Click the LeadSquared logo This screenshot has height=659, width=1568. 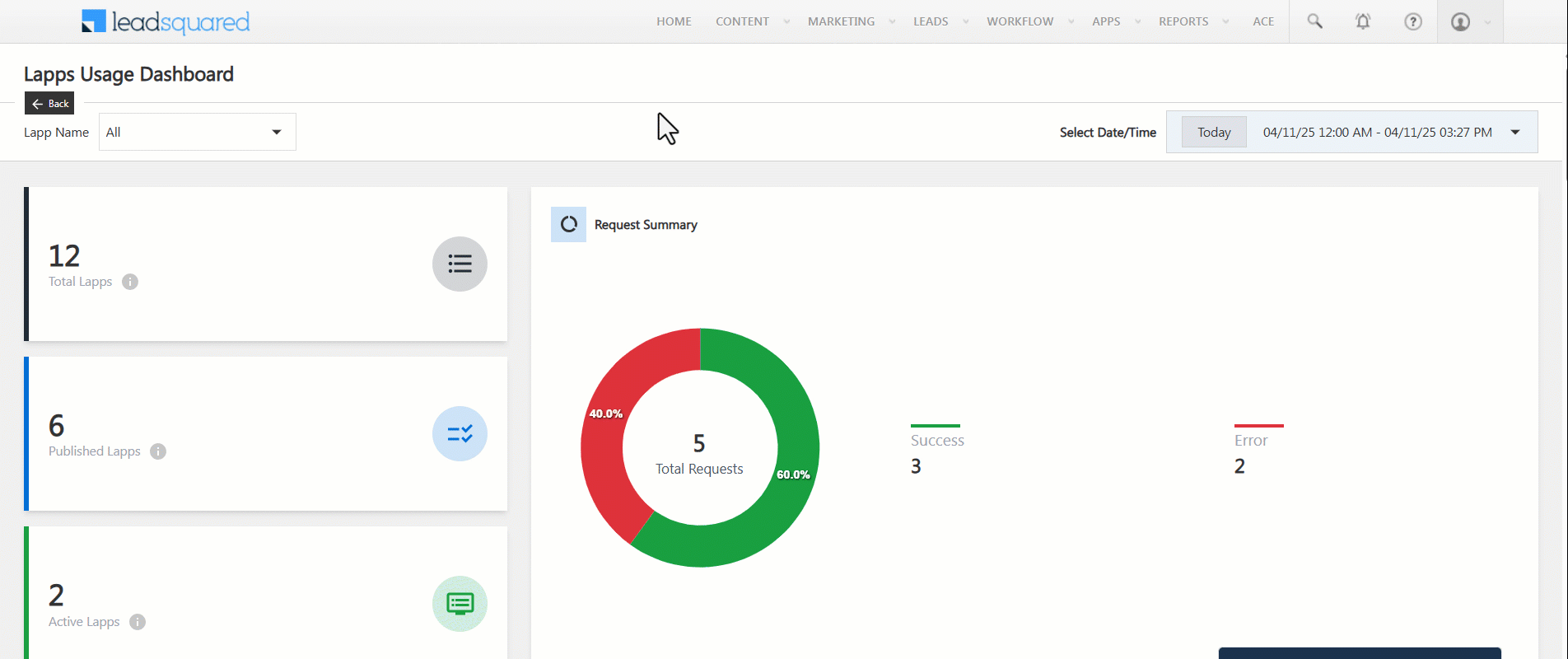(166, 21)
